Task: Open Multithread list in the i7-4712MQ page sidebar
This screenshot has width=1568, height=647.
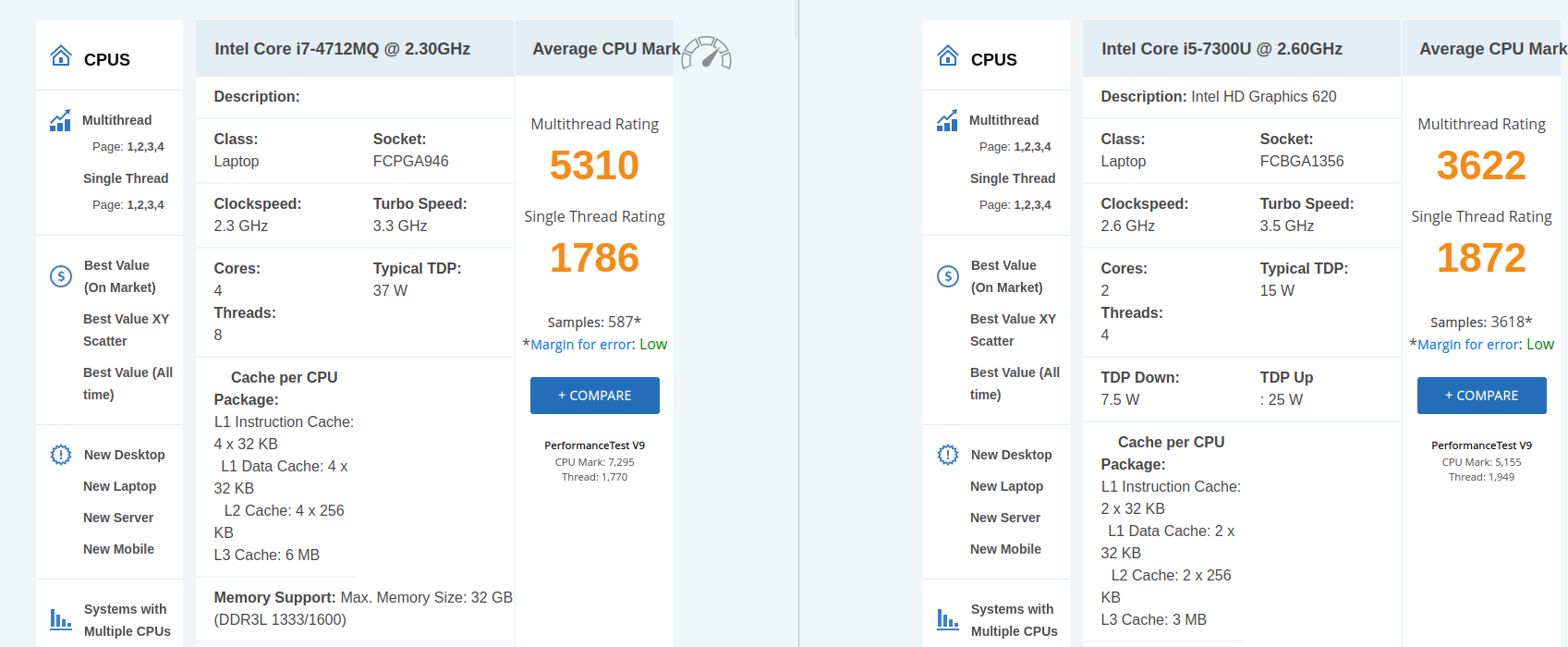Action: (116, 120)
